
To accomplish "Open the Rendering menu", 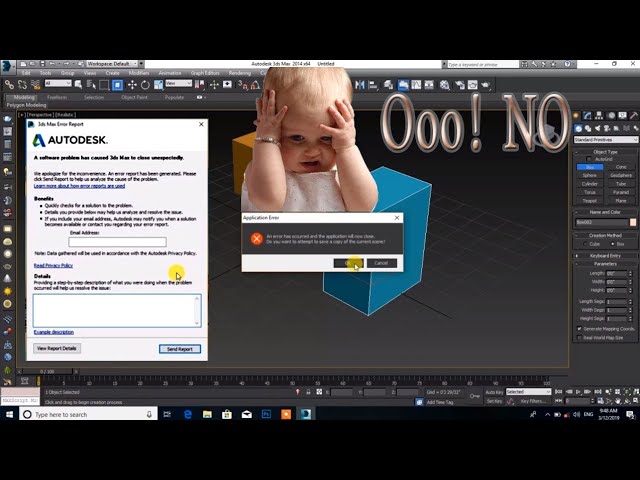I will point(240,73).
